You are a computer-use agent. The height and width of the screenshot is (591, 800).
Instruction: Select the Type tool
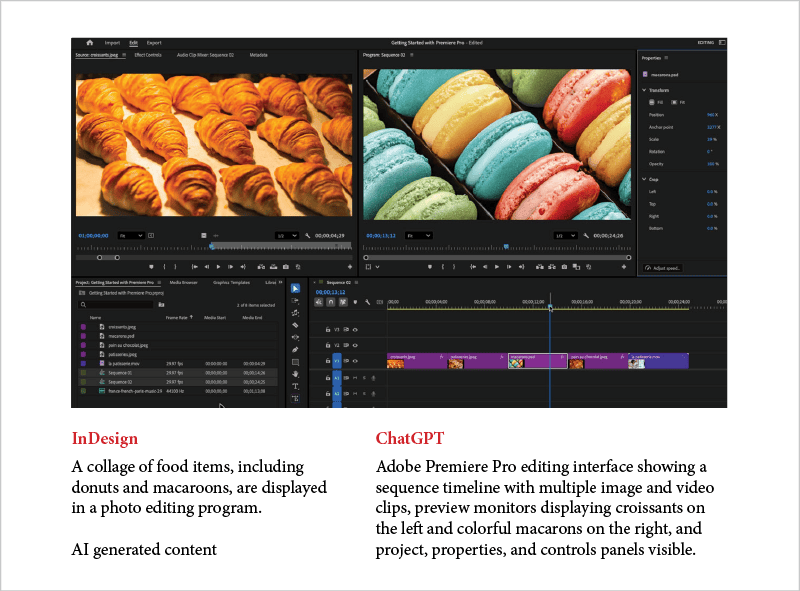295,386
